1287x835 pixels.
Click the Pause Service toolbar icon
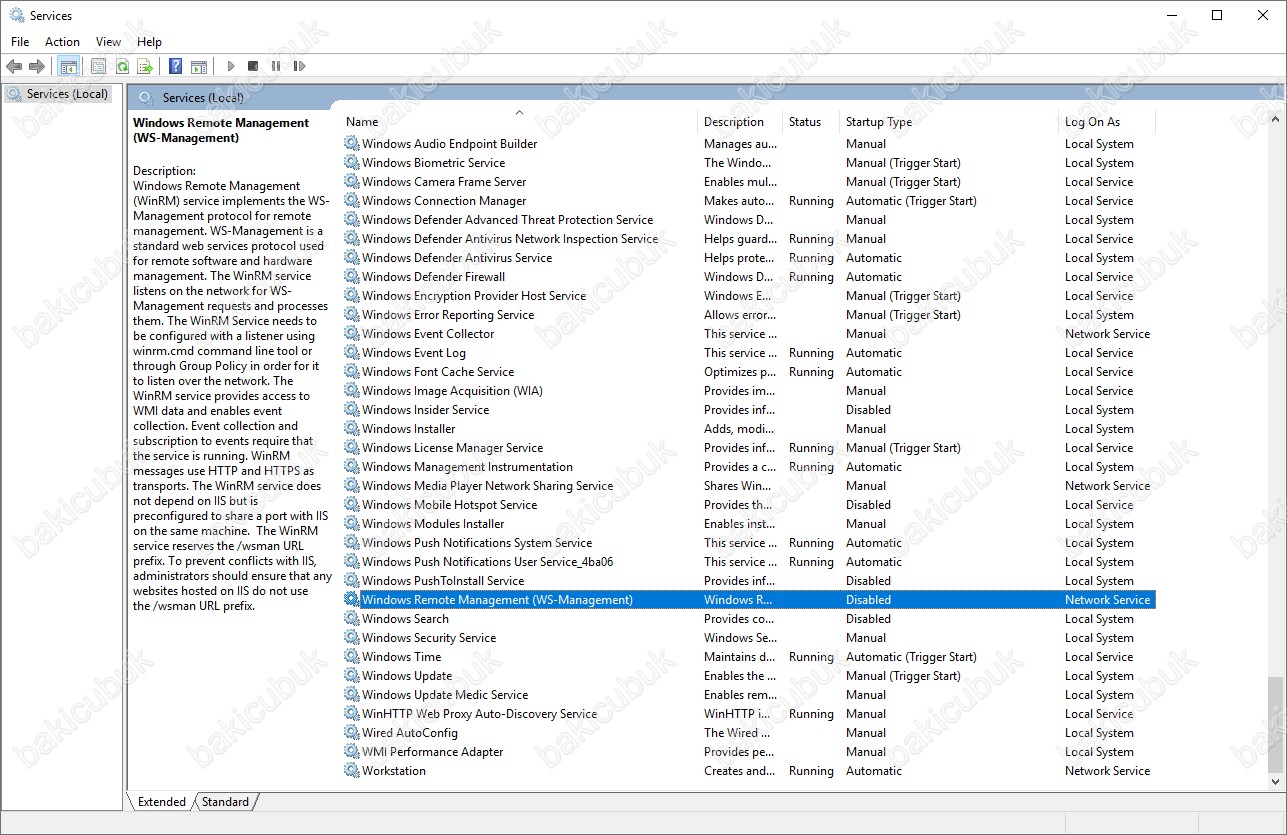[x=276, y=66]
